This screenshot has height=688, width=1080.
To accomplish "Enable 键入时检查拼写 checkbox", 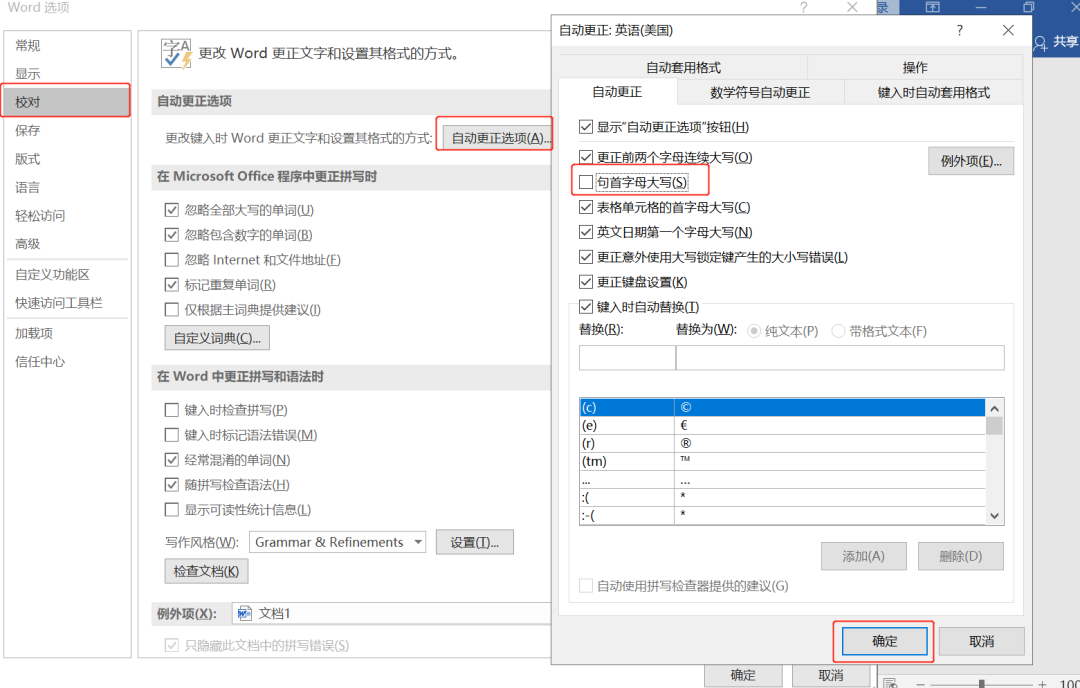I will point(172,410).
